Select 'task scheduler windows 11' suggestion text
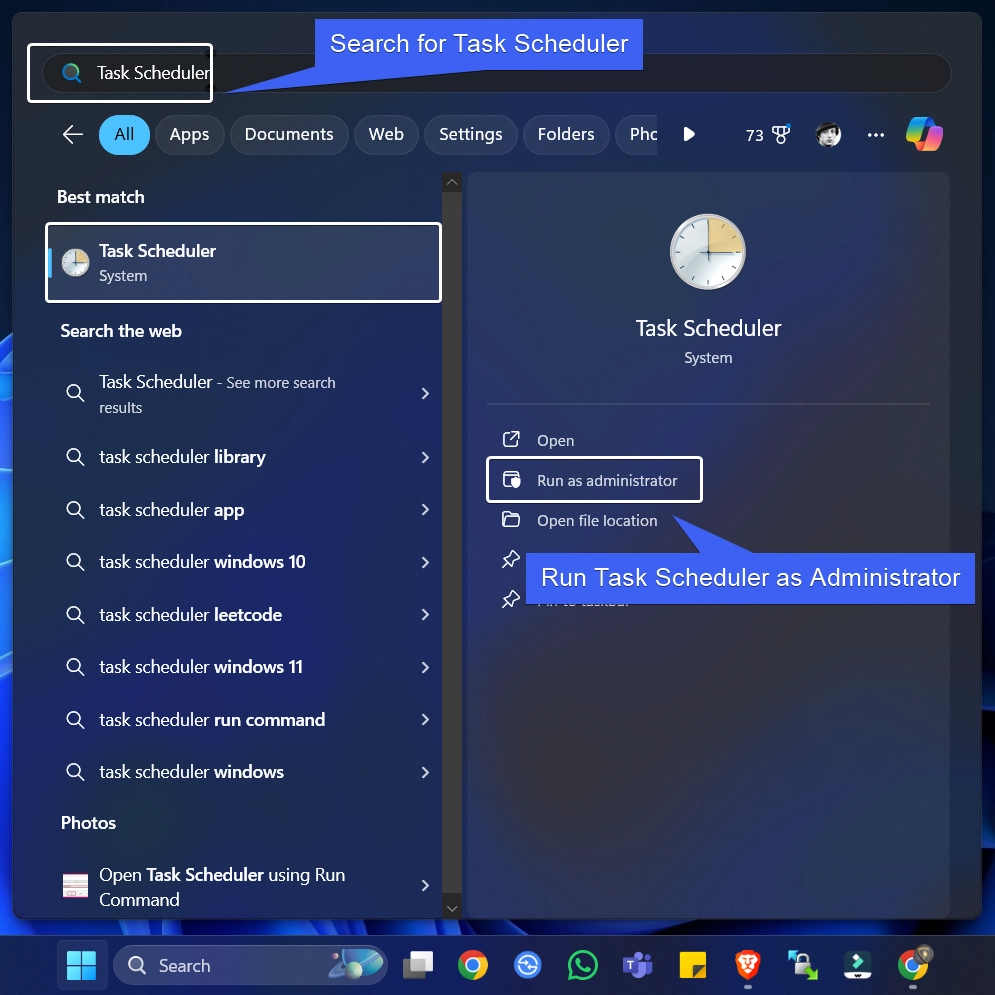The image size is (995, 995). point(201,668)
